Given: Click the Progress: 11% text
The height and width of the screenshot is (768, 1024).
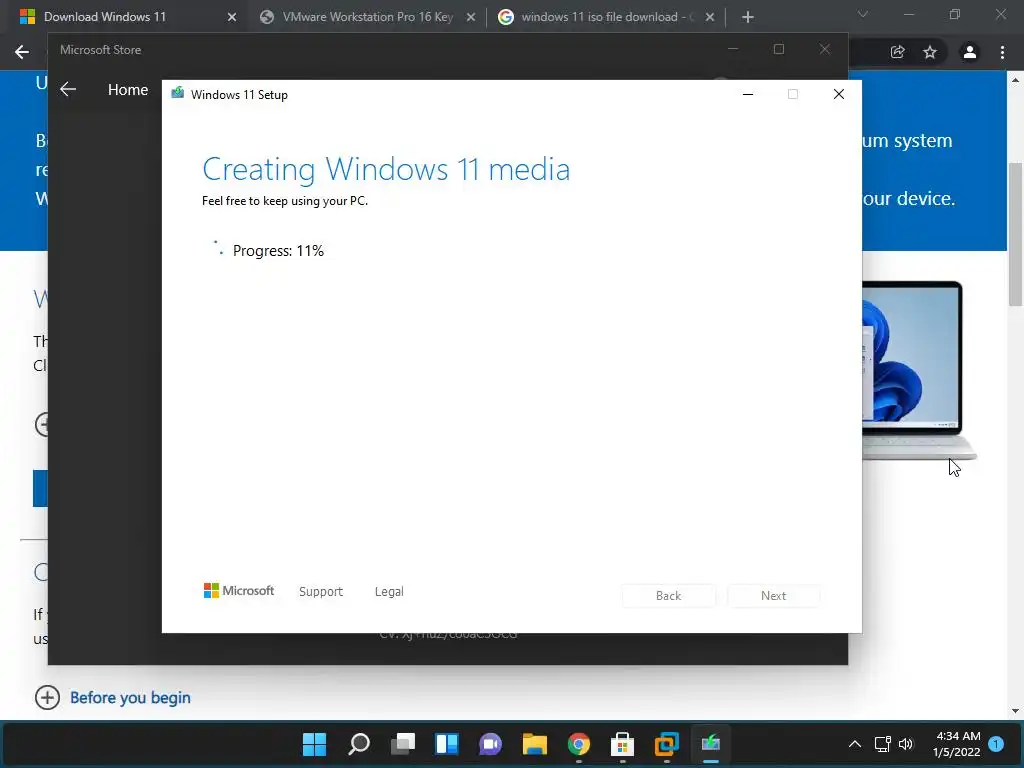Looking at the screenshot, I should coord(278,251).
